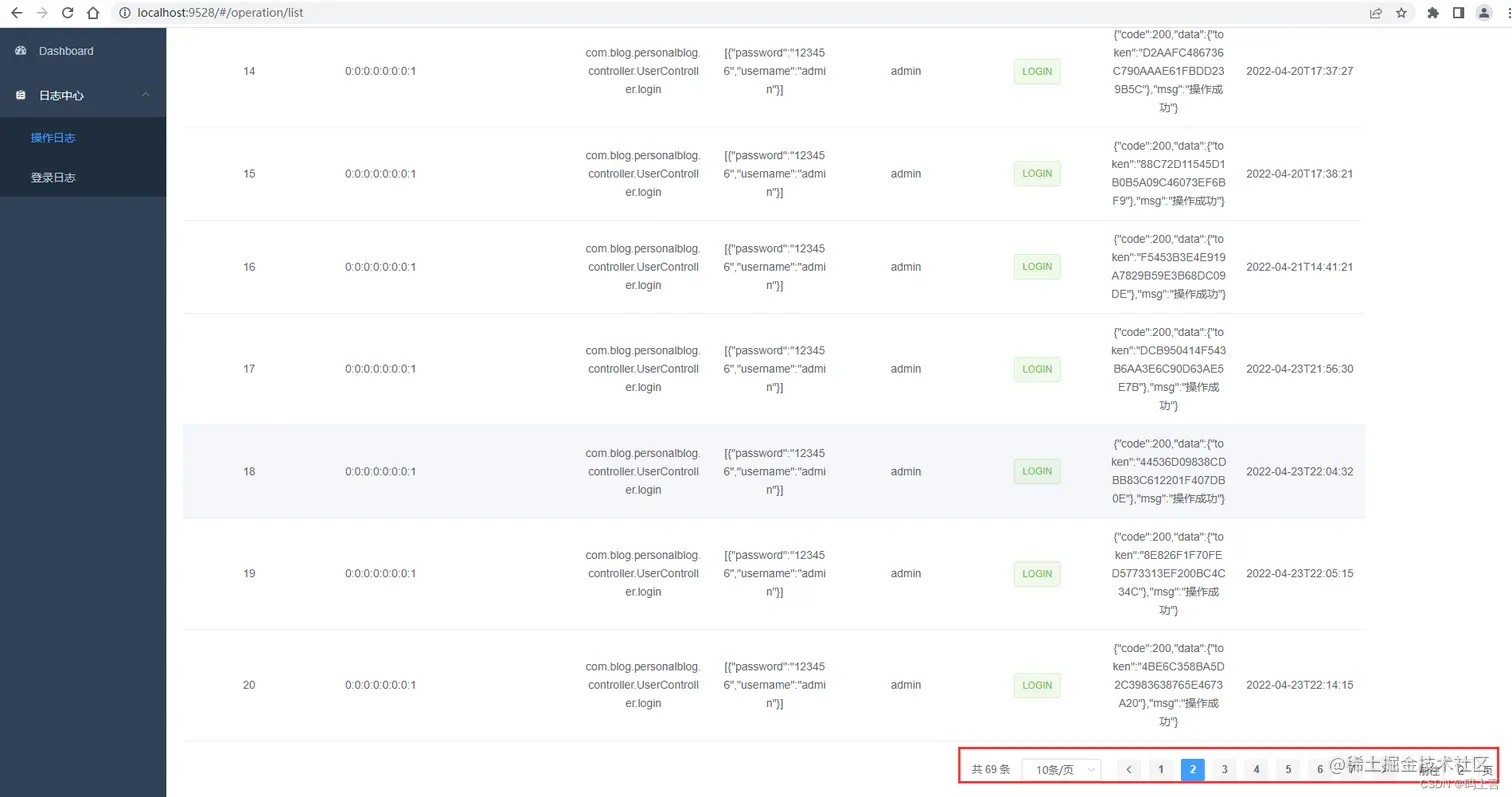This screenshot has height=797, width=1512.
Task: Click timestamp 2022-04-21T14:41:21
Action: [1299, 267]
